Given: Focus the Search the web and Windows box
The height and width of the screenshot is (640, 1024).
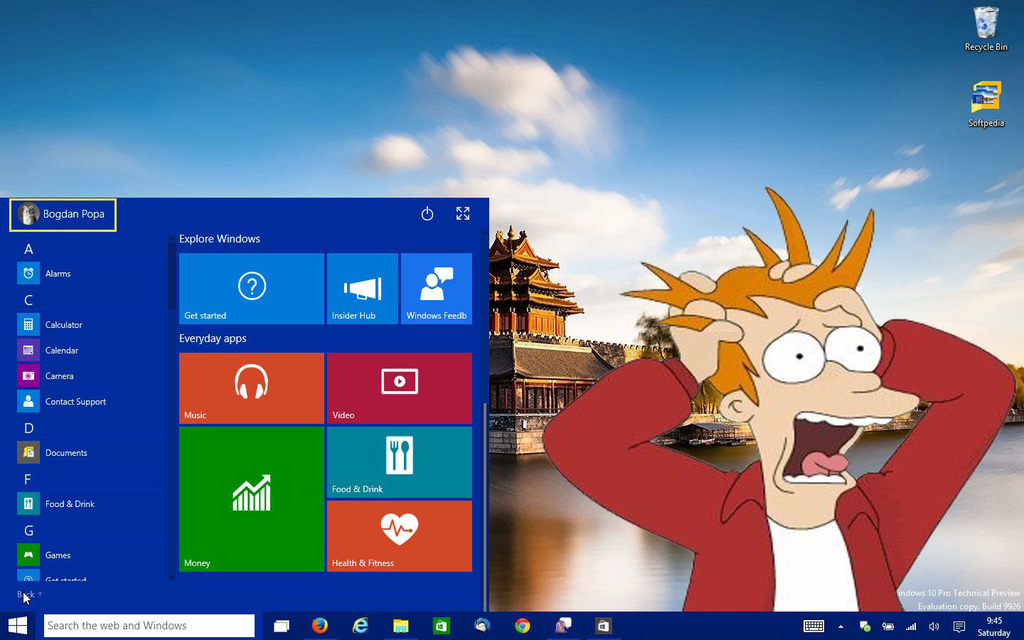Looking at the screenshot, I should (149, 626).
